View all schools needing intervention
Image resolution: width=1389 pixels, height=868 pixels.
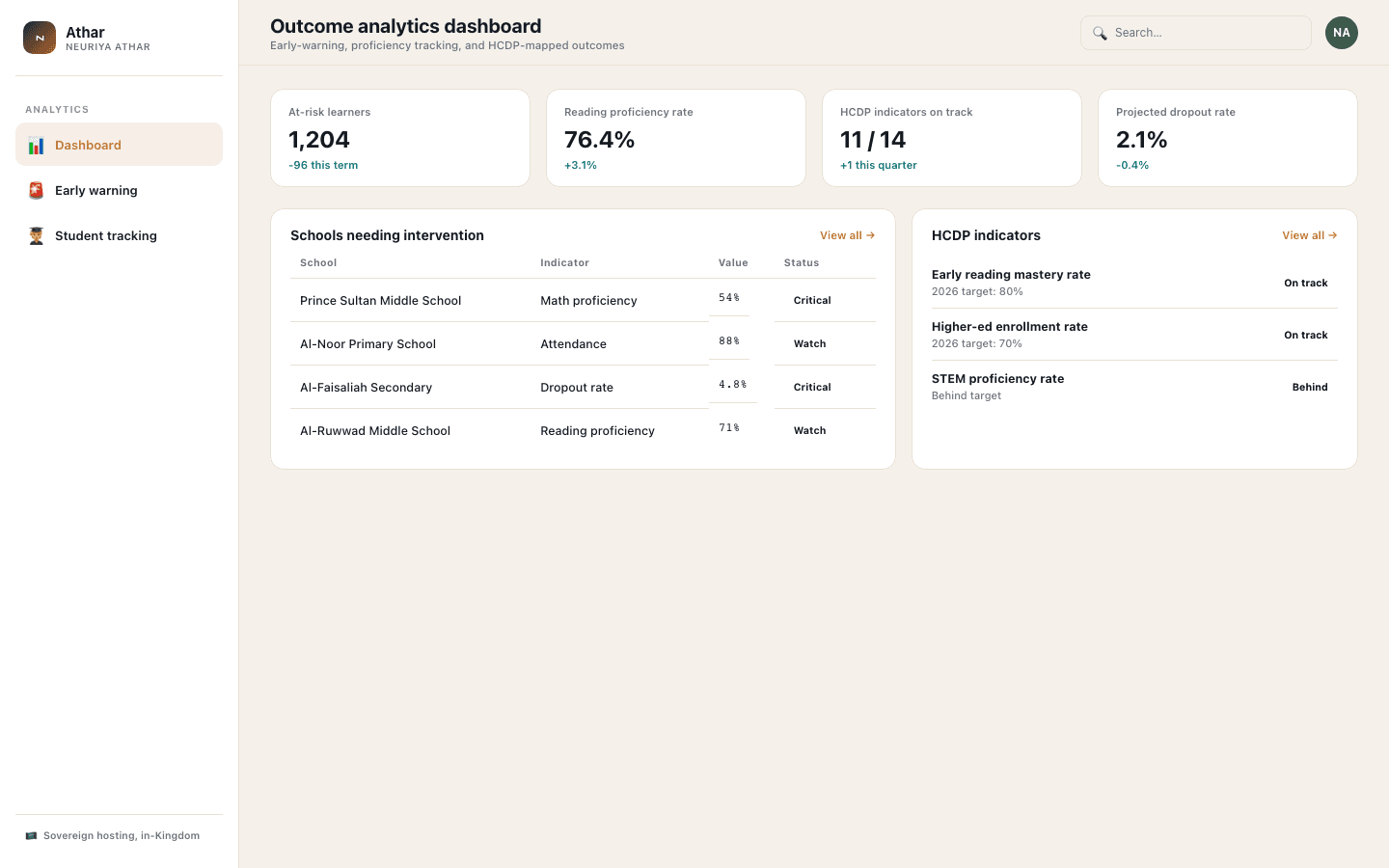point(847,235)
